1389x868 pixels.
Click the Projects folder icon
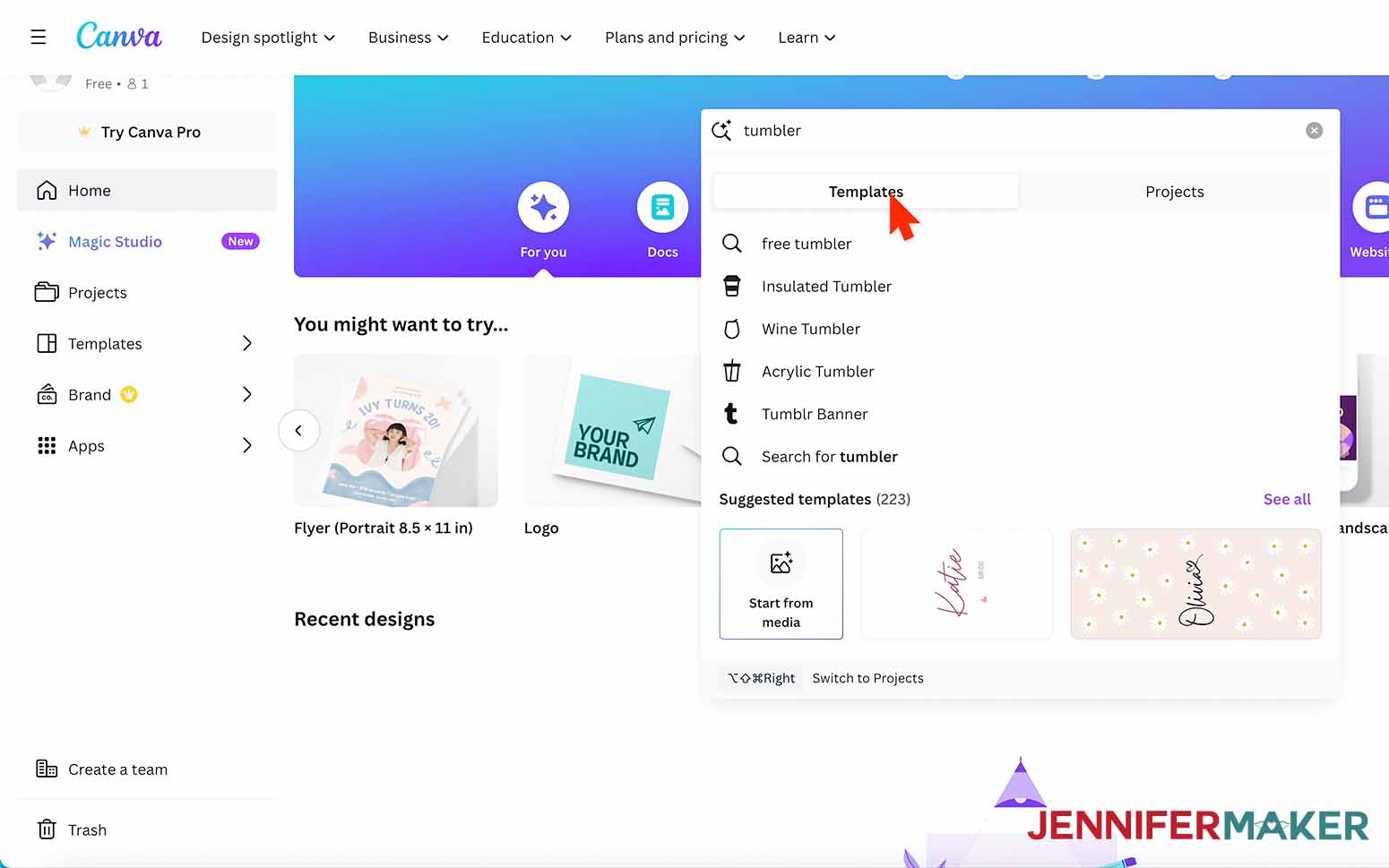47,292
